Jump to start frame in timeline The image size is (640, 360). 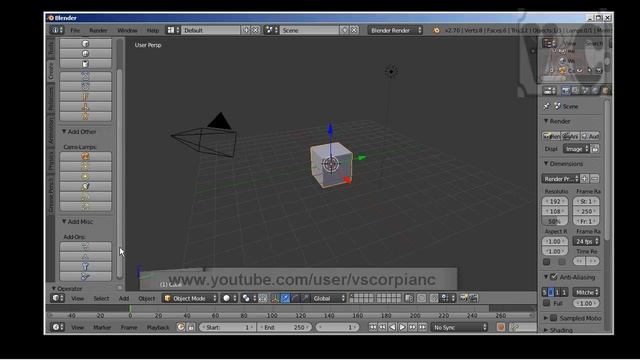click(x=373, y=327)
